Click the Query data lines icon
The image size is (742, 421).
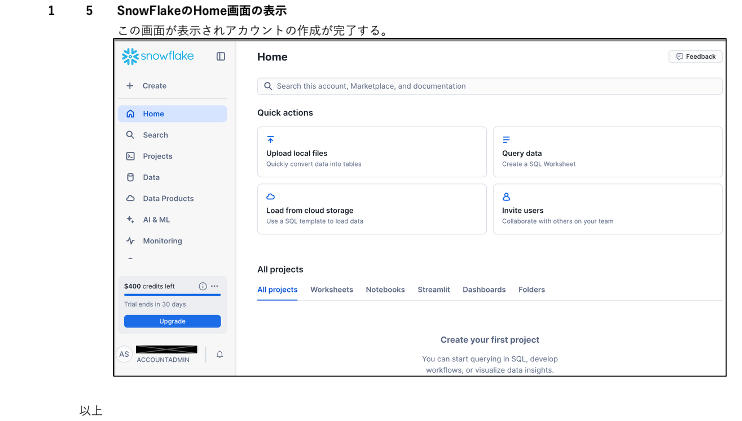[x=506, y=140]
